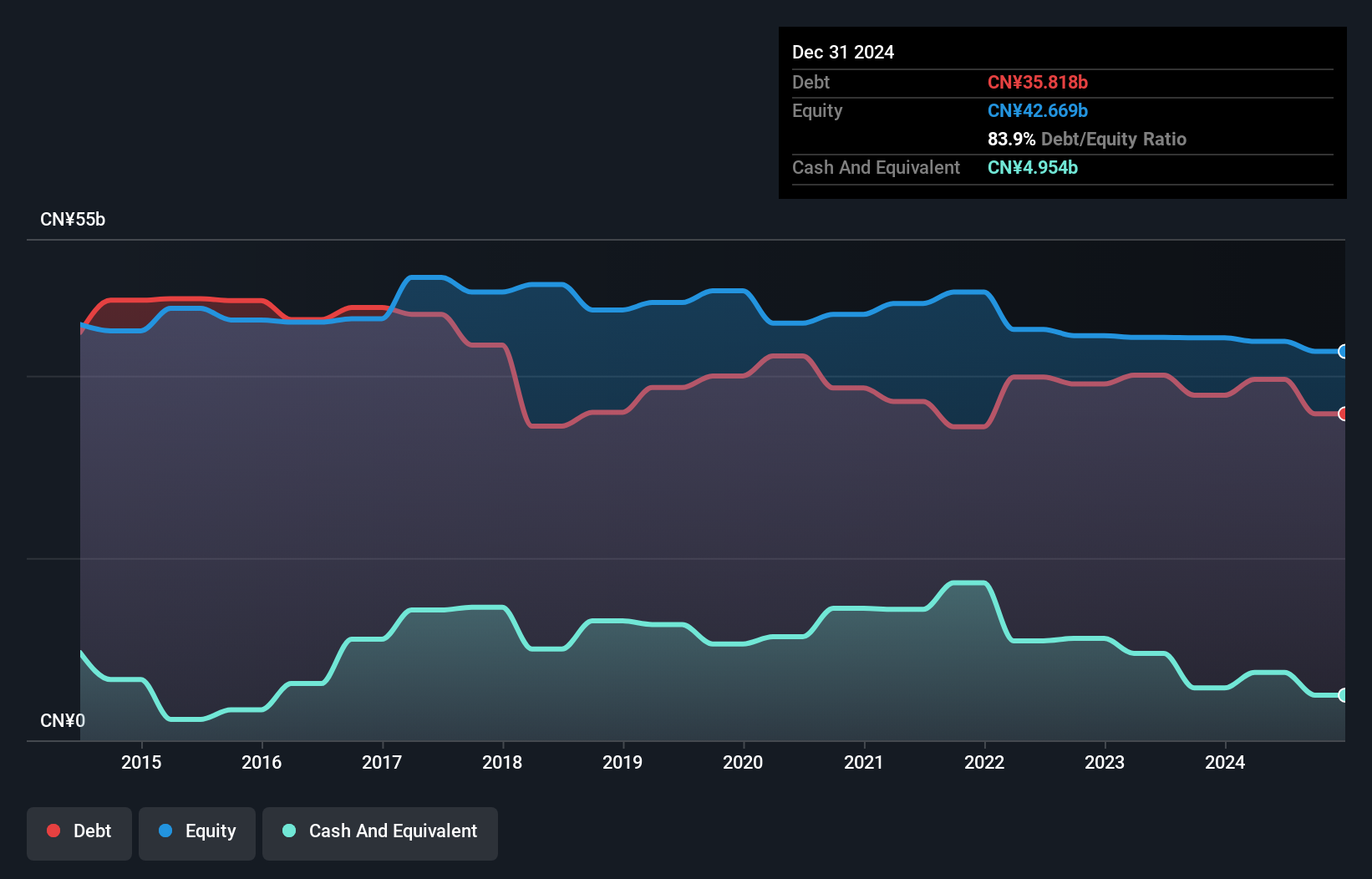
Task: Click the Cash line peak near 2022
Action: pyautogui.click(x=969, y=583)
